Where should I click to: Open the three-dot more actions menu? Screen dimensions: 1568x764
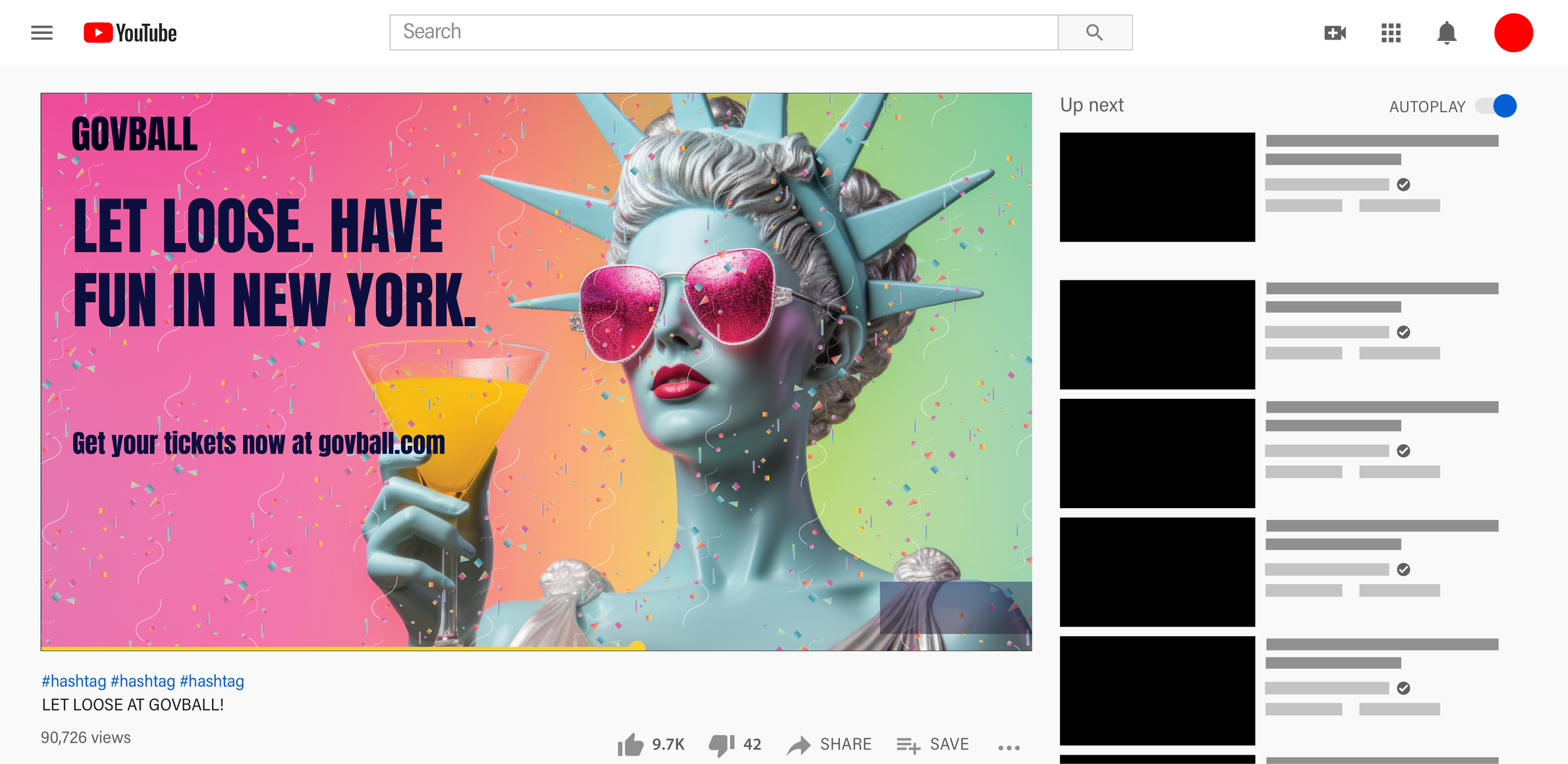click(1009, 747)
